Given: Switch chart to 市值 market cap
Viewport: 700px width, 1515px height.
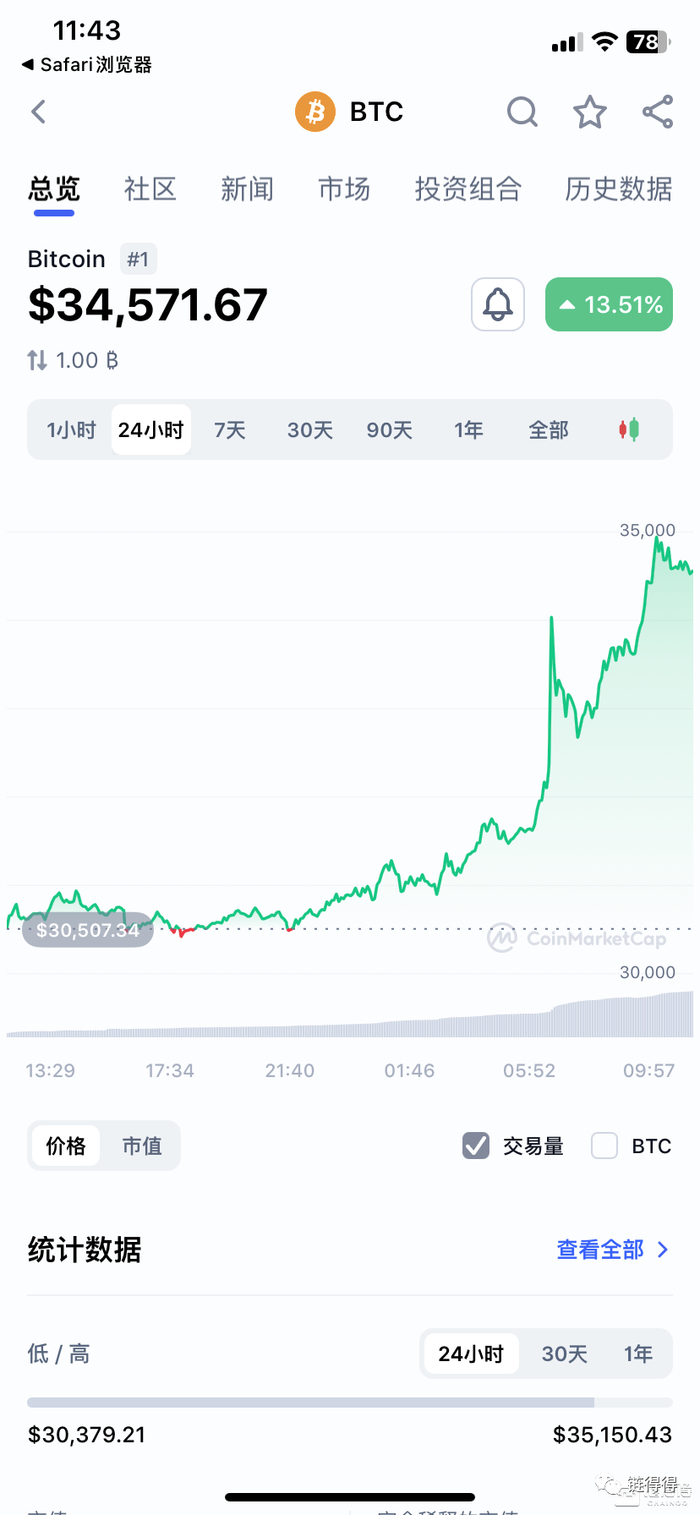Looking at the screenshot, I should [141, 1146].
